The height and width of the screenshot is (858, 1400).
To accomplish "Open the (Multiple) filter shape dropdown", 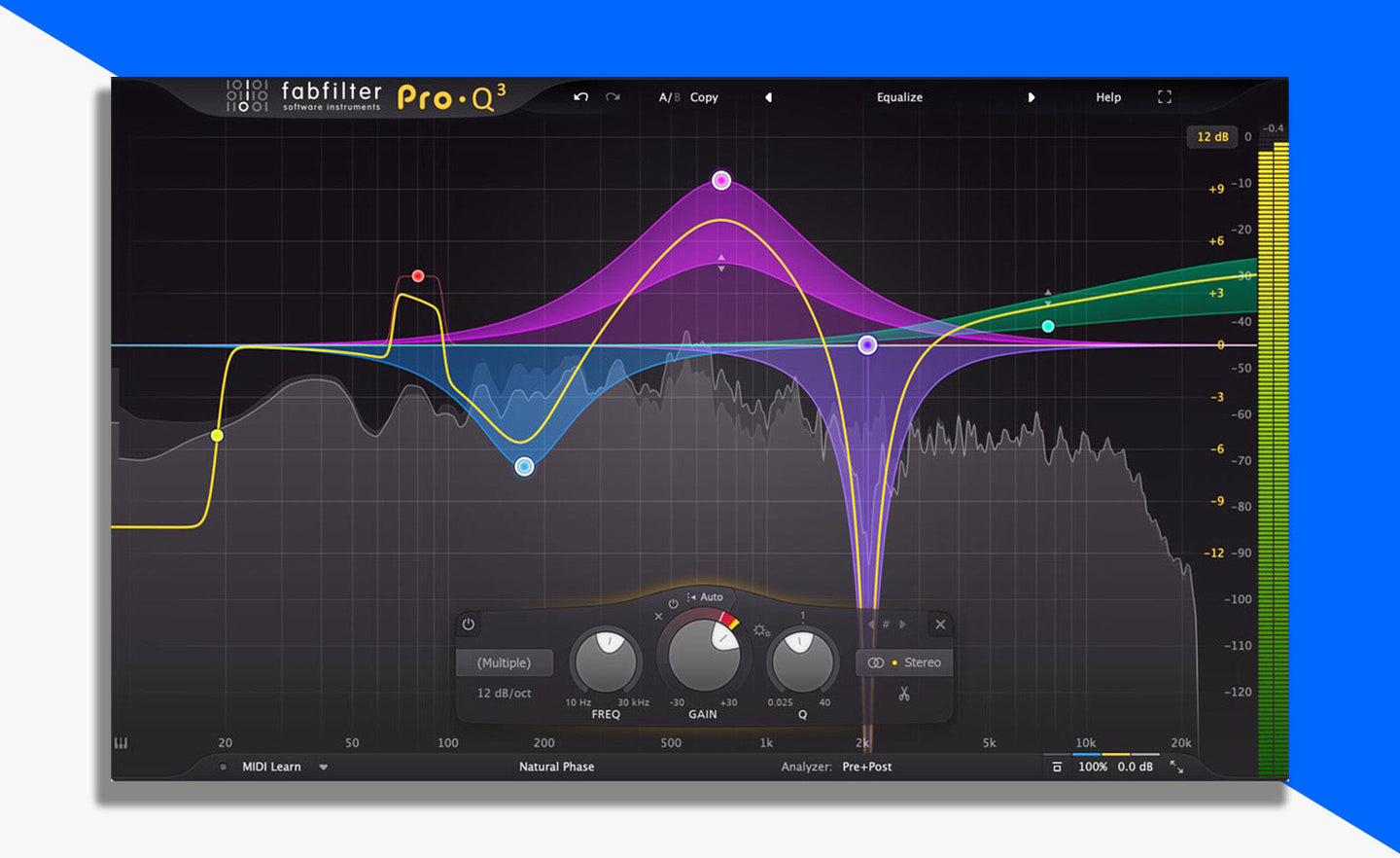I will [x=505, y=662].
